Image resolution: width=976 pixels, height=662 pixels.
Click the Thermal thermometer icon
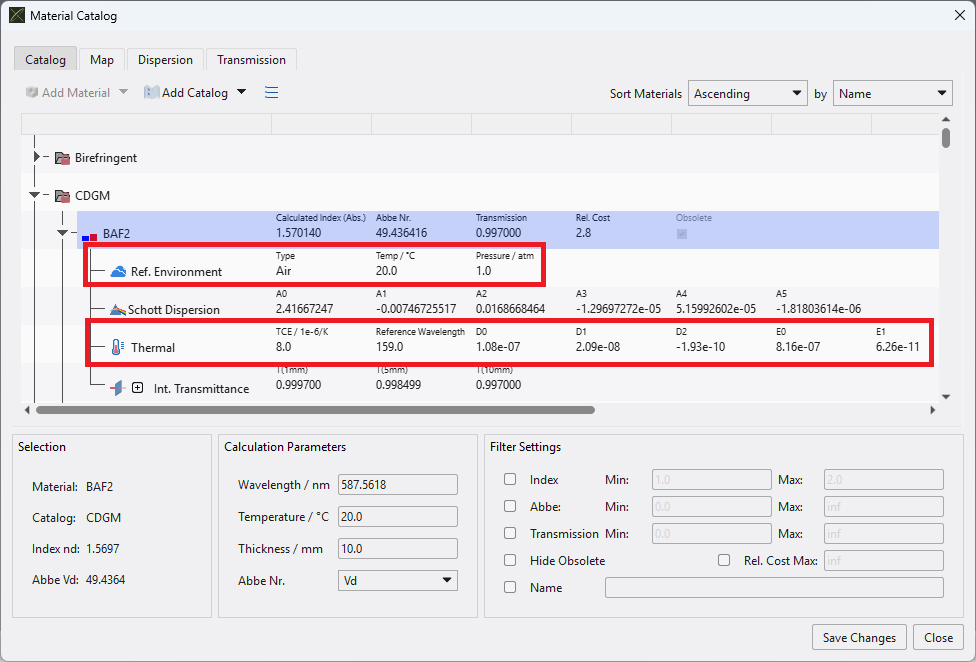(117, 347)
